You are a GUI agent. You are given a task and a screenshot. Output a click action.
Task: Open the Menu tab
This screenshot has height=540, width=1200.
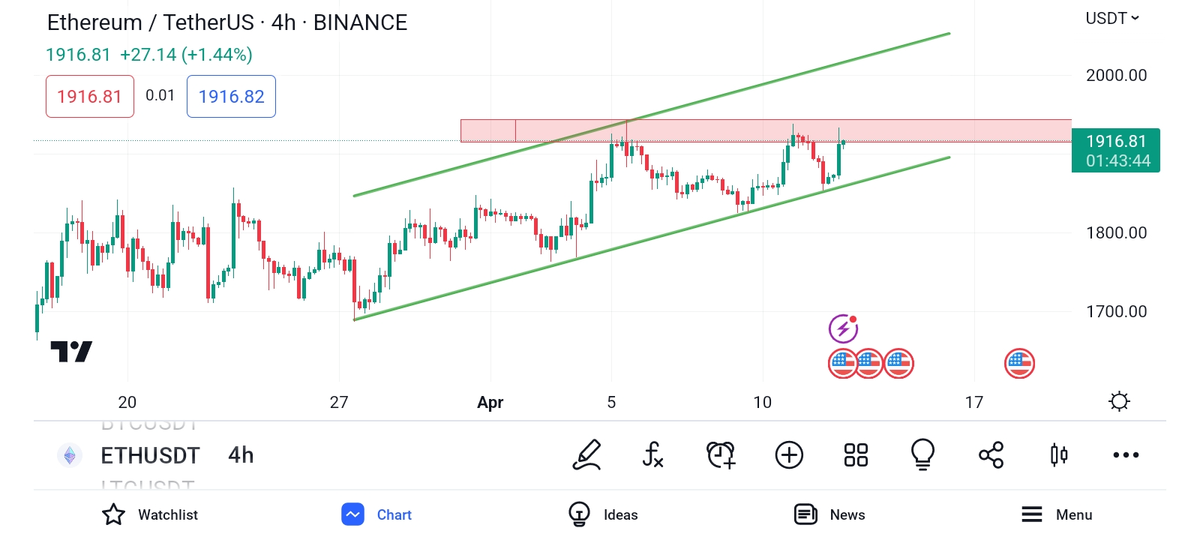click(1057, 515)
